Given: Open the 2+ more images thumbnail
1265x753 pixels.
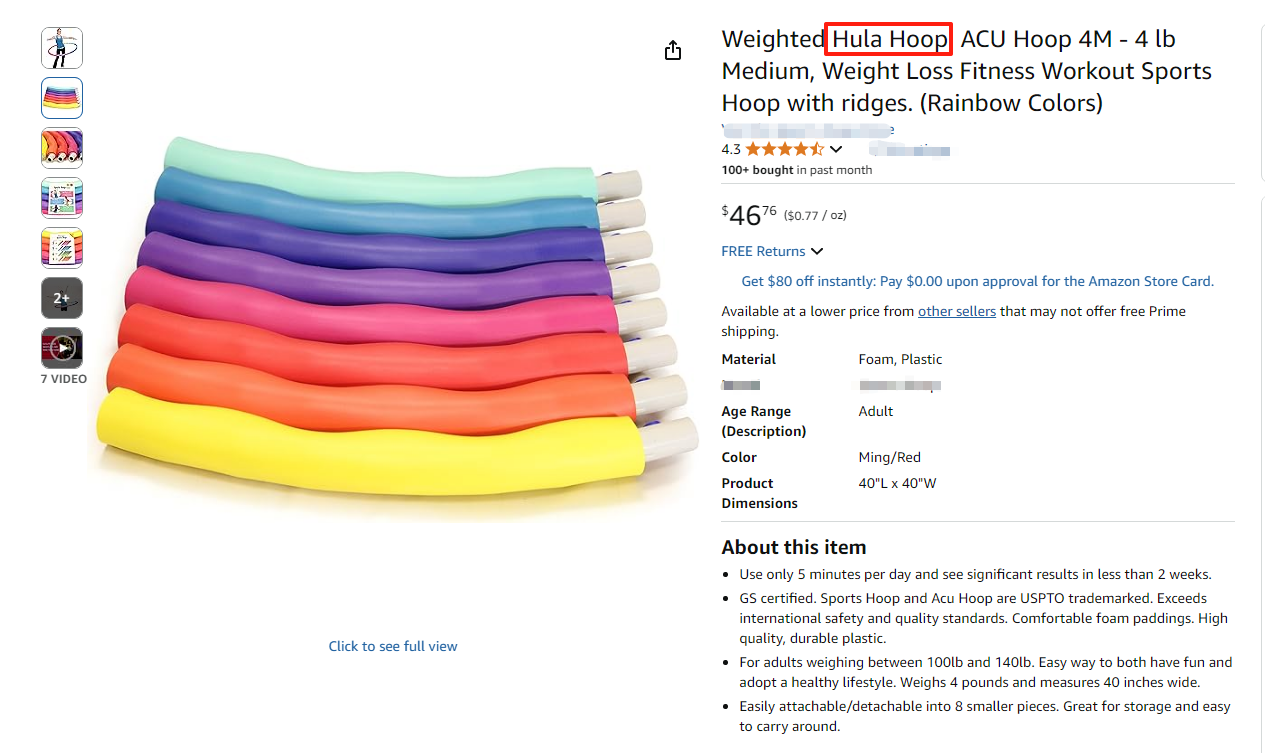Looking at the screenshot, I should (62, 298).
